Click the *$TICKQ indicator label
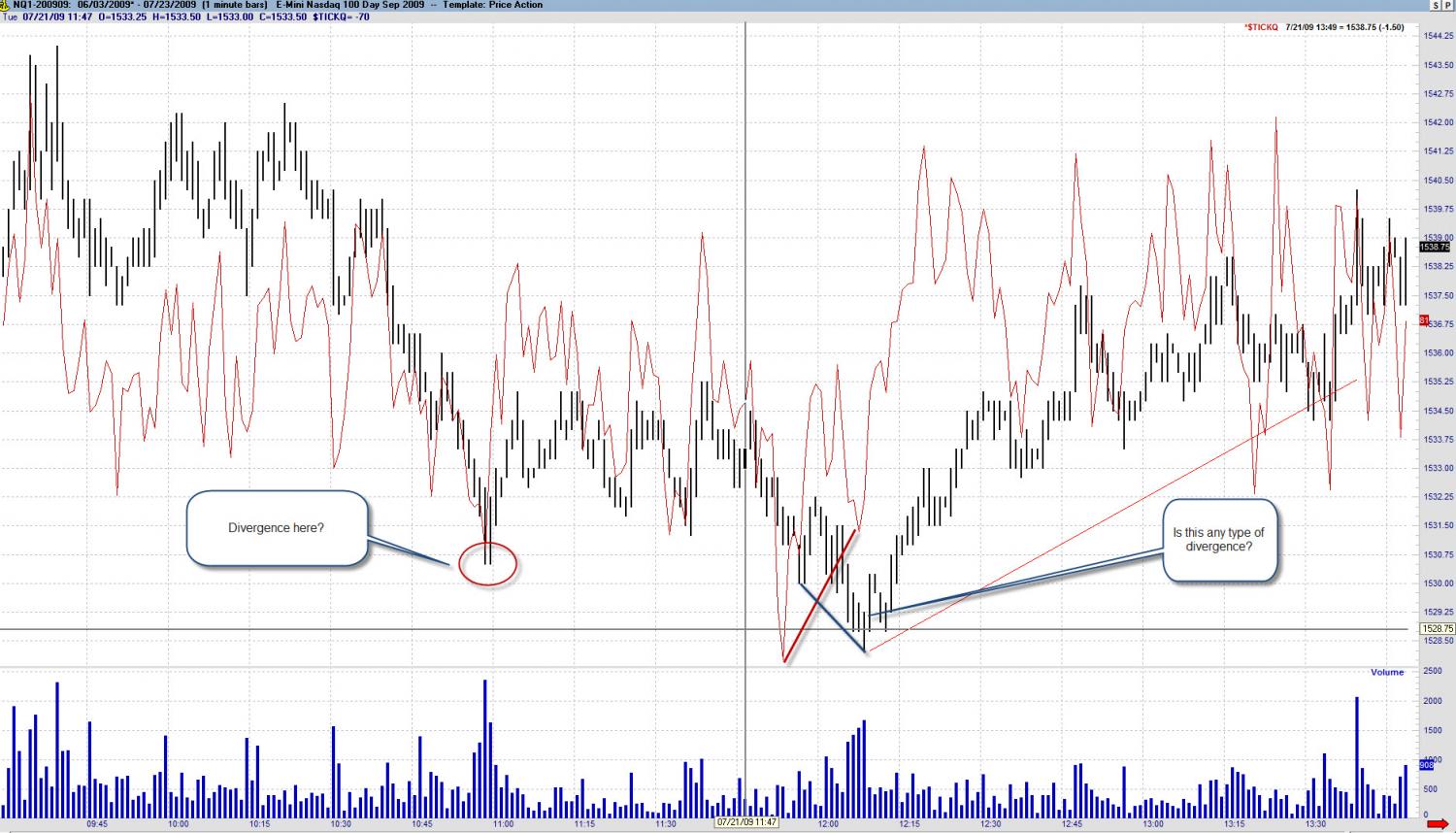 pyautogui.click(x=1261, y=27)
